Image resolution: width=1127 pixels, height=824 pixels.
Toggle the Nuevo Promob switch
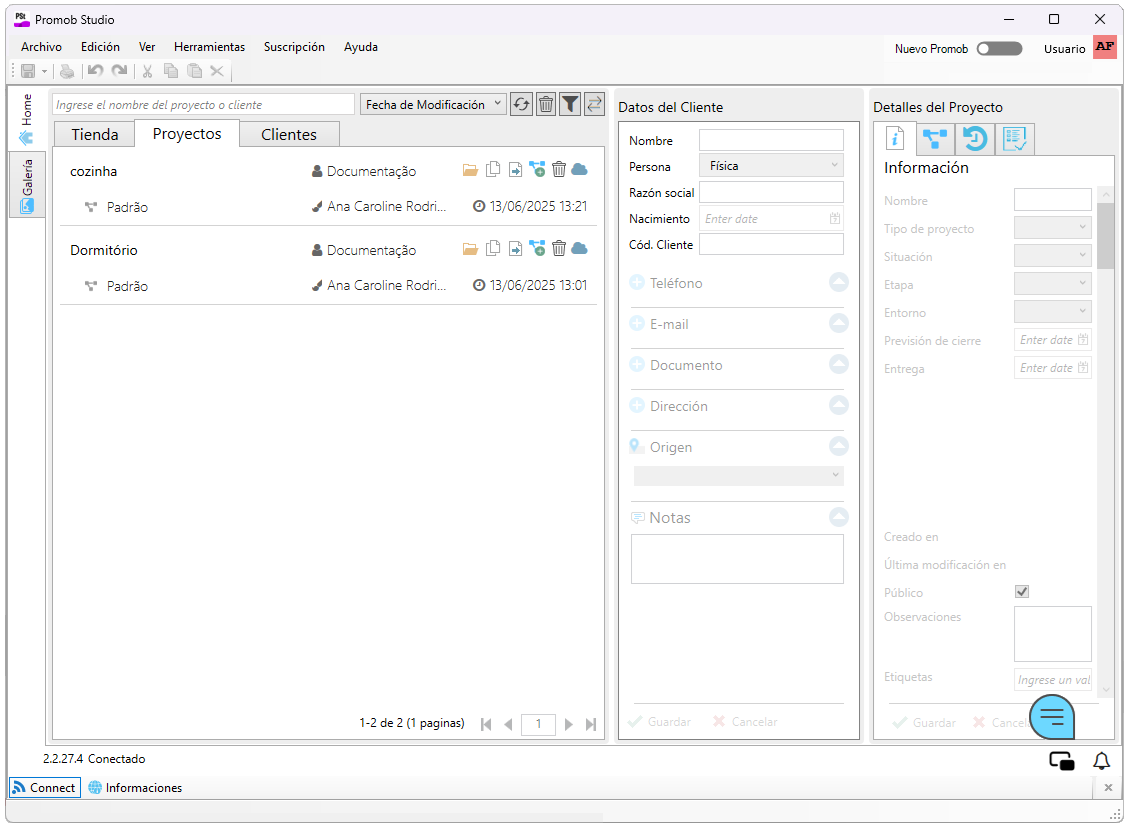click(x=999, y=48)
